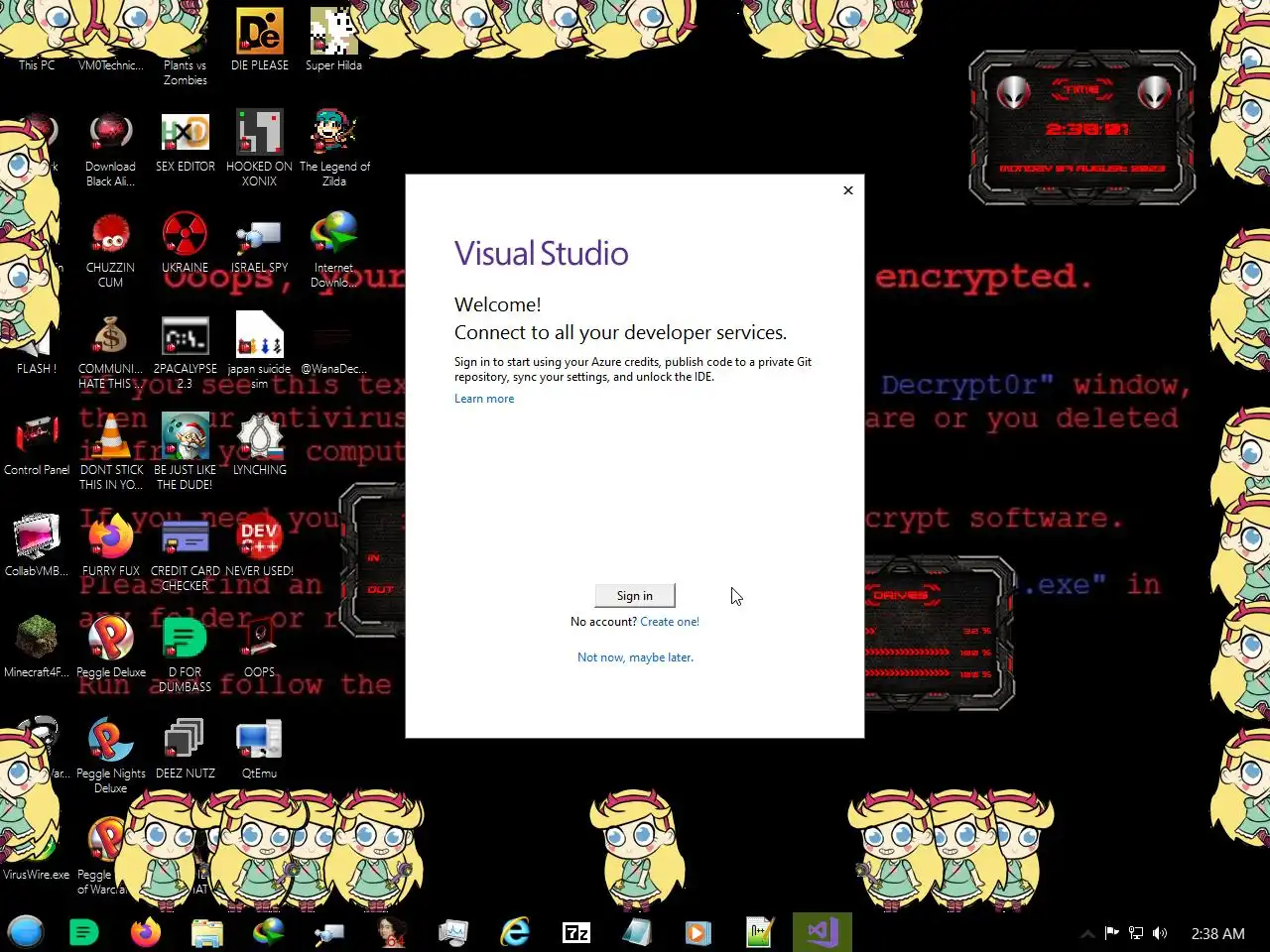The width and height of the screenshot is (1270, 952).
Task: Select the FURRY FUX Firefox icon
Action: coord(111,545)
